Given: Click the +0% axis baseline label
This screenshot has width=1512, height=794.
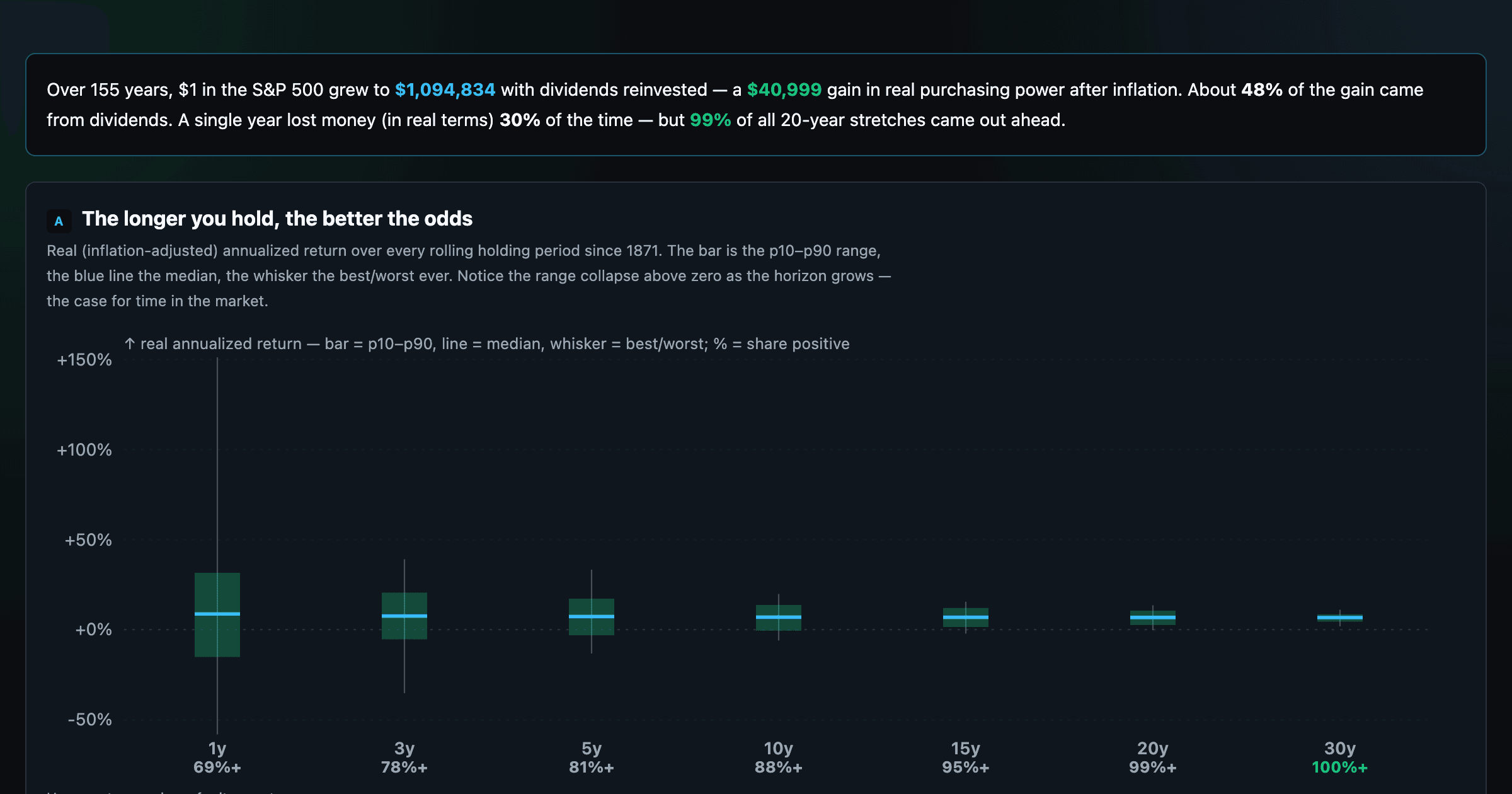Looking at the screenshot, I should click(x=93, y=630).
